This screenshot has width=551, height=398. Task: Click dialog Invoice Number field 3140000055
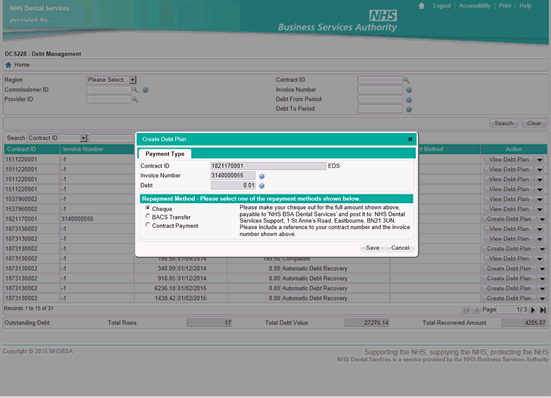pyautogui.click(x=233, y=176)
